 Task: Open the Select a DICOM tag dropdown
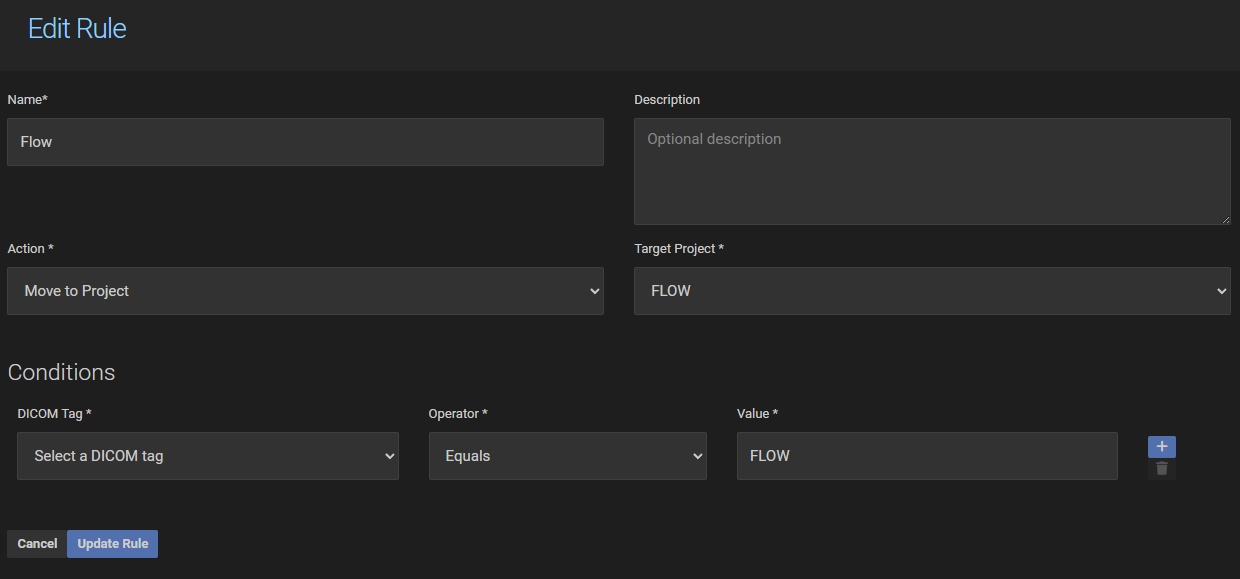click(207, 456)
